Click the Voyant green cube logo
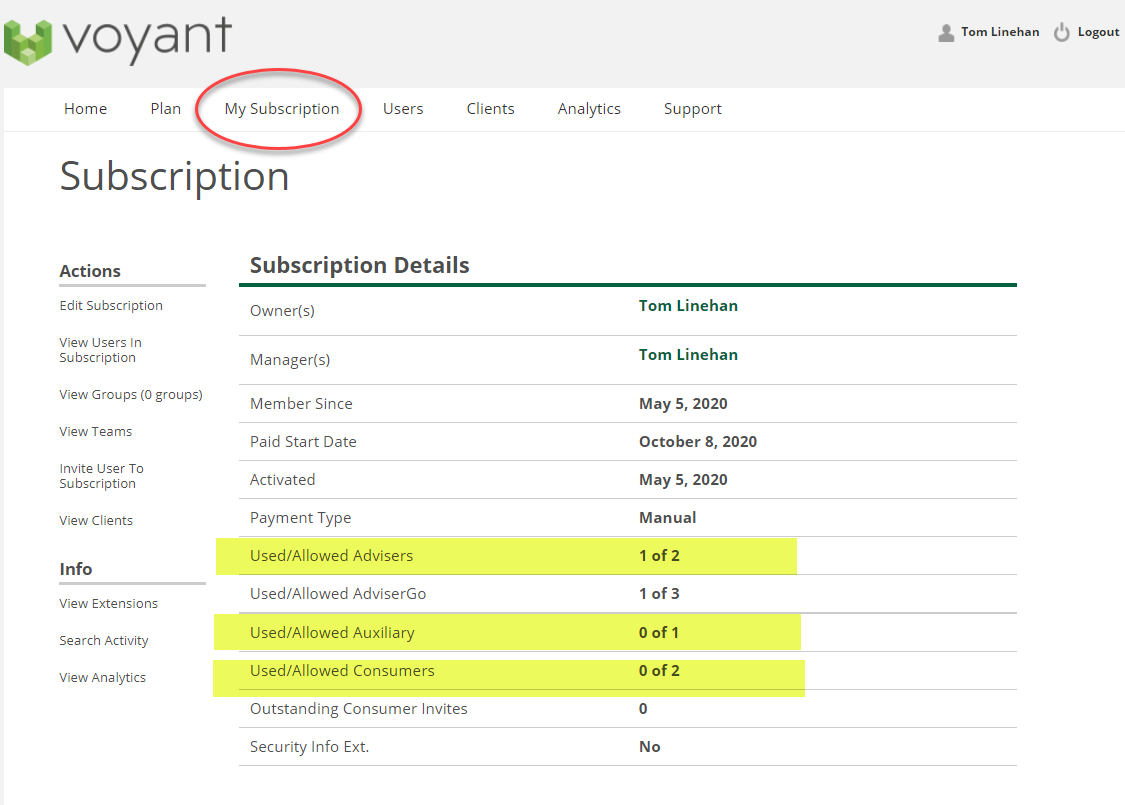1125x805 pixels. (x=28, y=42)
